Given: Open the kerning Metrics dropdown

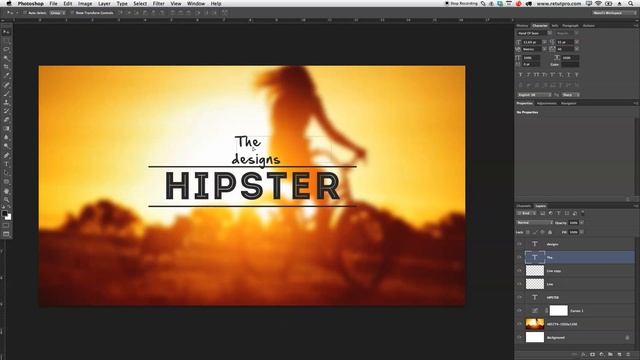Looking at the screenshot, I should coord(544,49).
